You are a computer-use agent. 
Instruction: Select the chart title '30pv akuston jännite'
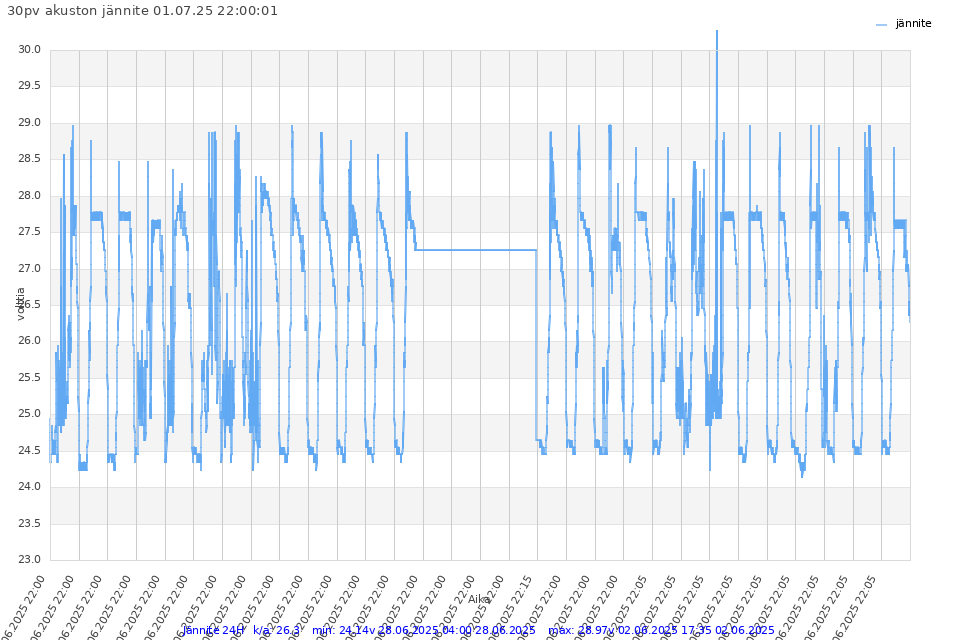140,10
